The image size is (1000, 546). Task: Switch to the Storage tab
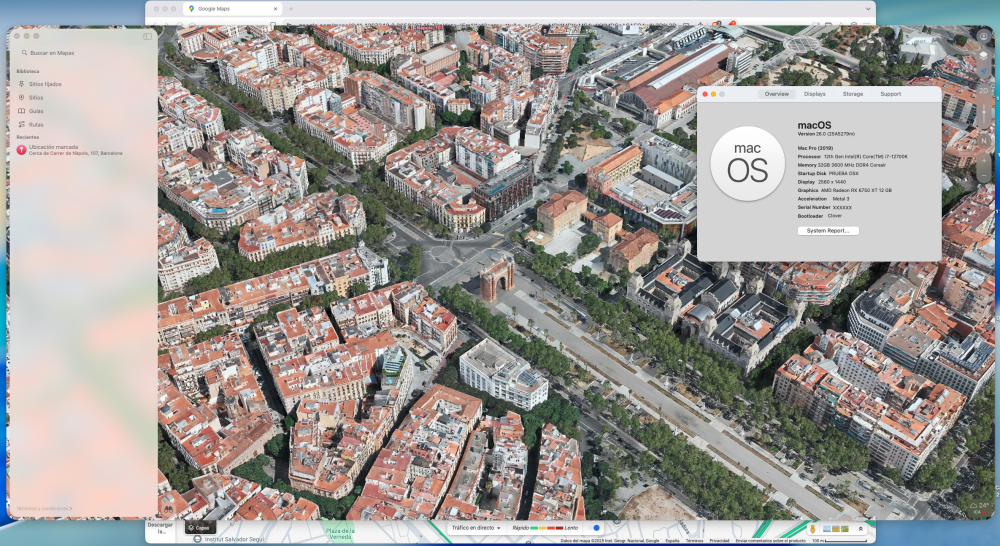[853, 94]
